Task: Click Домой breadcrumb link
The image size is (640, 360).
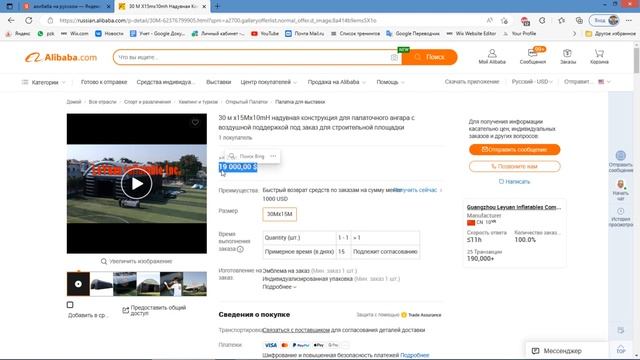Action: (x=74, y=102)
